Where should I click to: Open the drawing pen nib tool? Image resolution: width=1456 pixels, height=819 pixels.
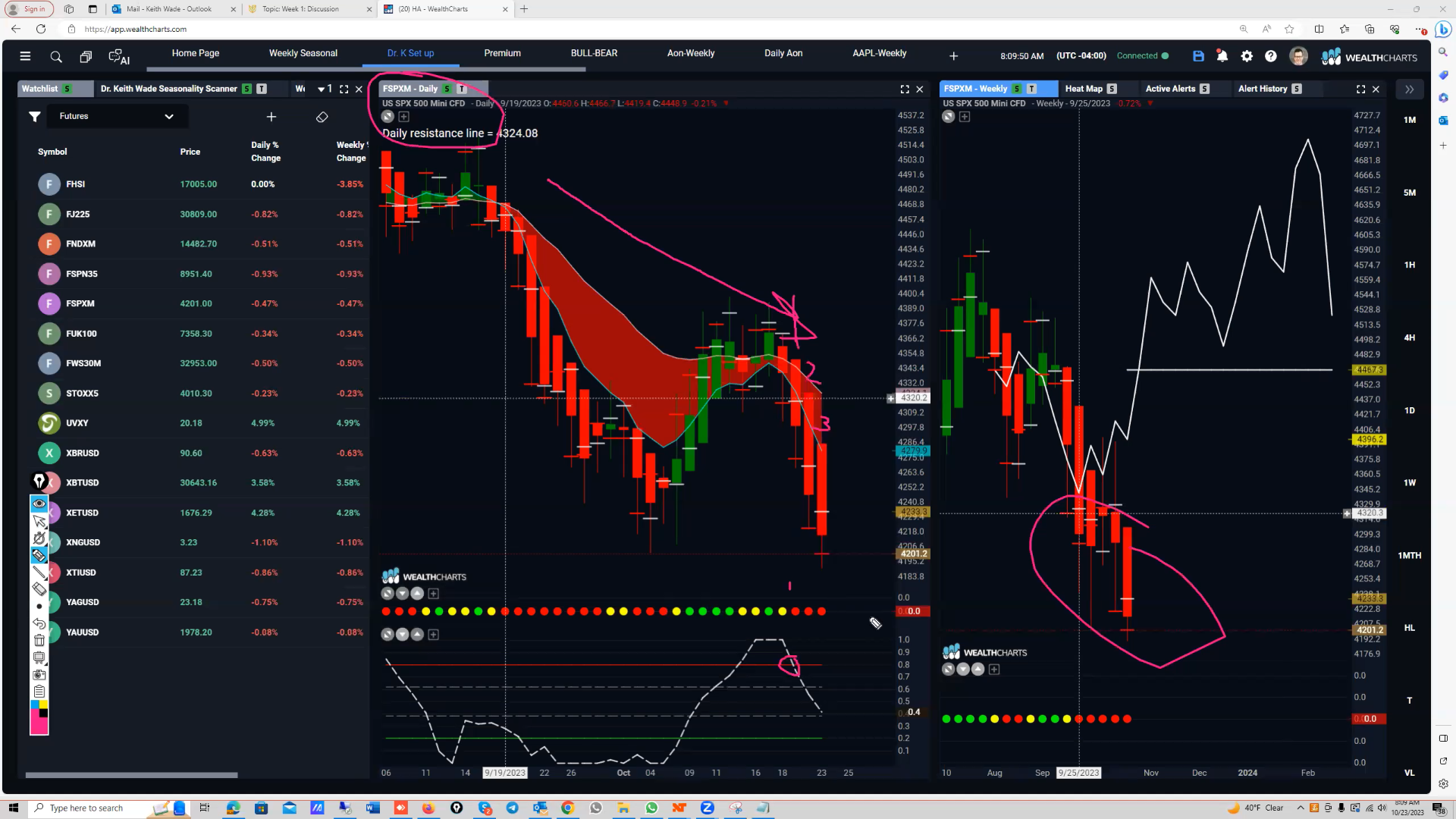(39, 482)
